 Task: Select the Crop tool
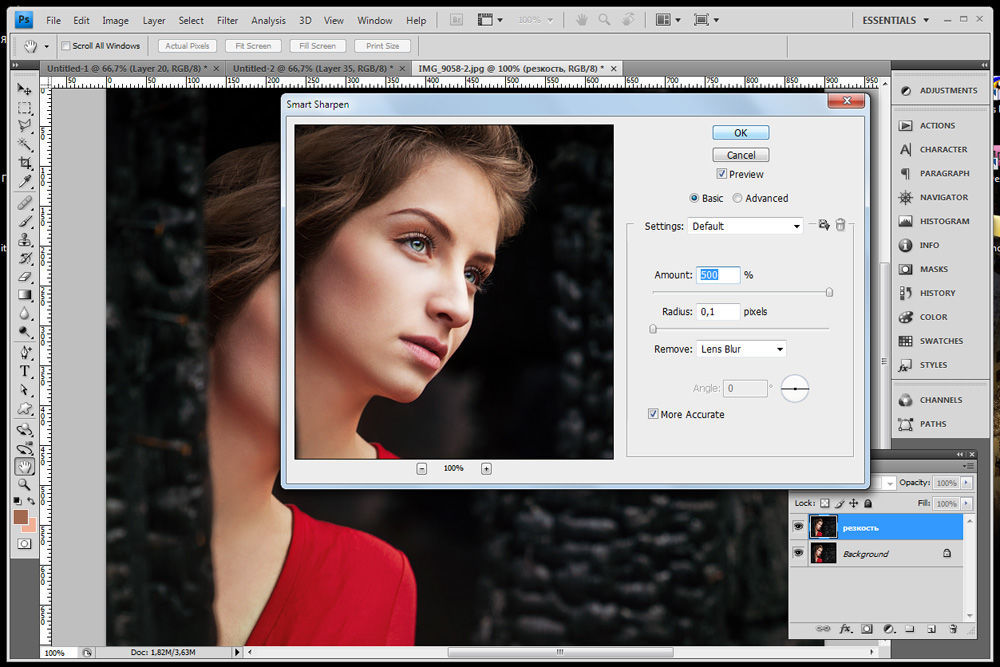pos(24,163)
